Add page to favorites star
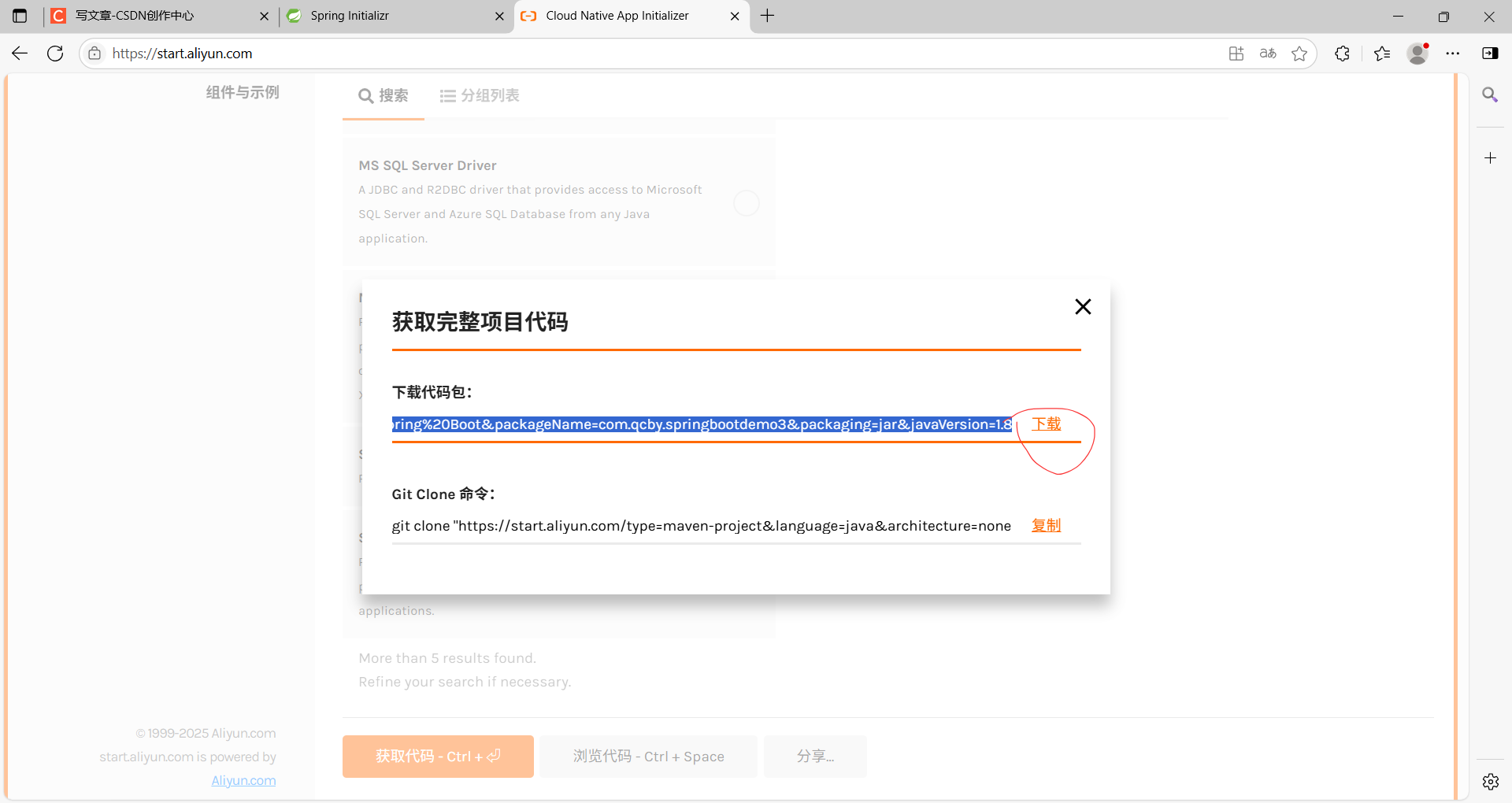 click(1299, 54)
